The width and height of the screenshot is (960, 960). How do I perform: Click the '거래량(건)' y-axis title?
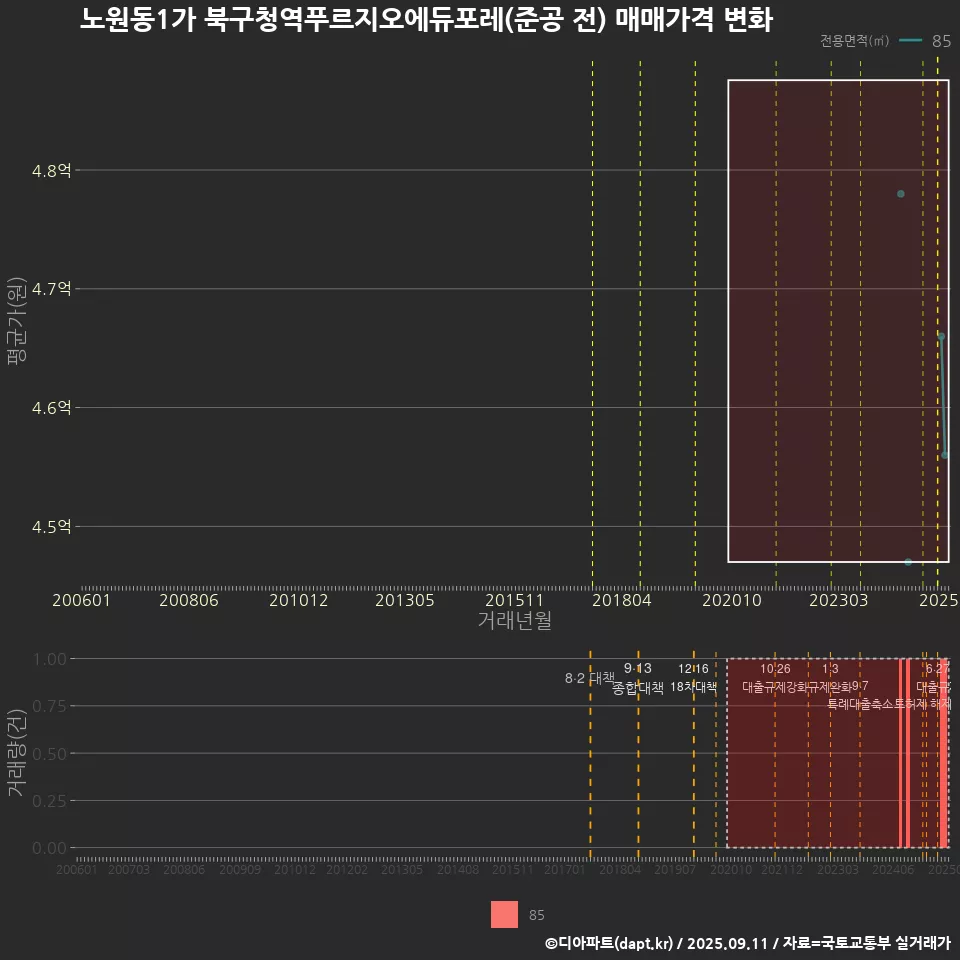point(17,753)
